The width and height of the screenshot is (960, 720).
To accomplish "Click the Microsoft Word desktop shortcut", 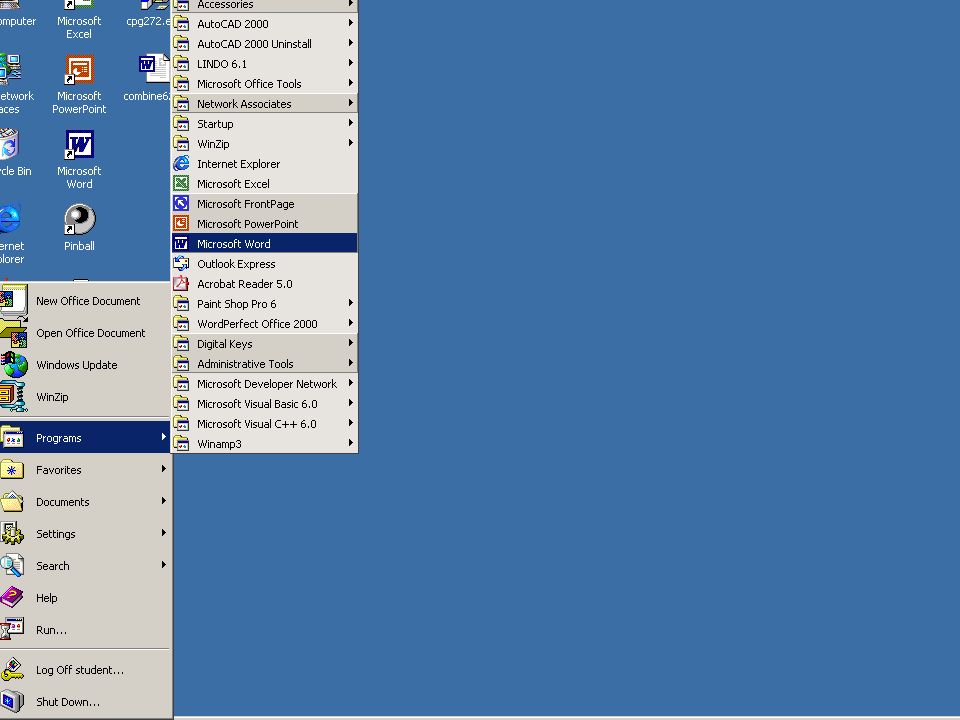I will (x=79, y=159).
